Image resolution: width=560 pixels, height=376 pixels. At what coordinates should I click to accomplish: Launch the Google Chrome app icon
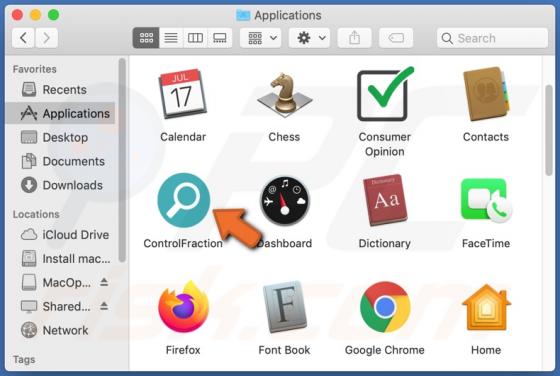(385, 307)
